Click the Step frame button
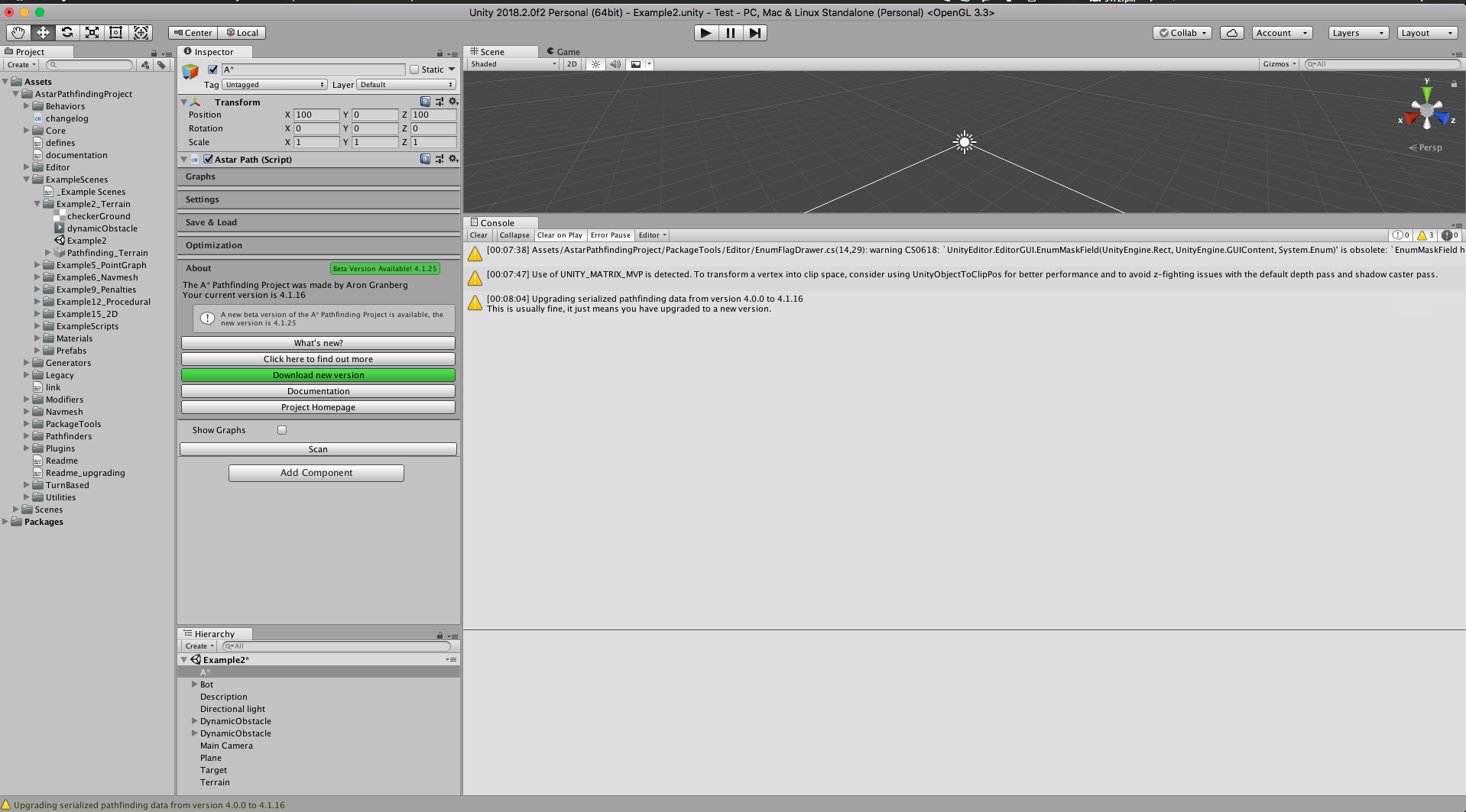The image size is (1466, 812). [x=755, y=33]
